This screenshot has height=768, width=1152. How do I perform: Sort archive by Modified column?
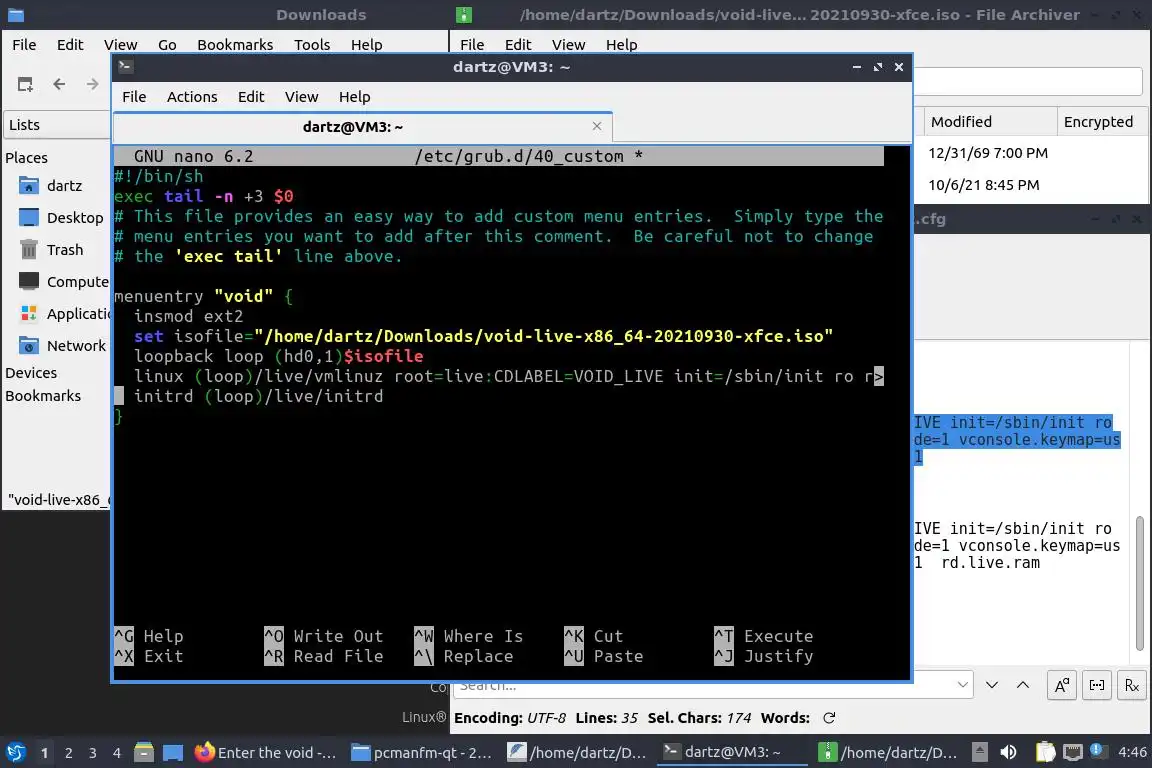click(990, 121)
